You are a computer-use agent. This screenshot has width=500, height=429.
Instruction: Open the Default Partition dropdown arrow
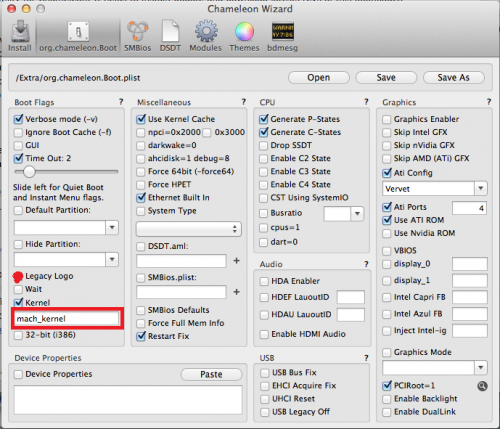(112, 228)
